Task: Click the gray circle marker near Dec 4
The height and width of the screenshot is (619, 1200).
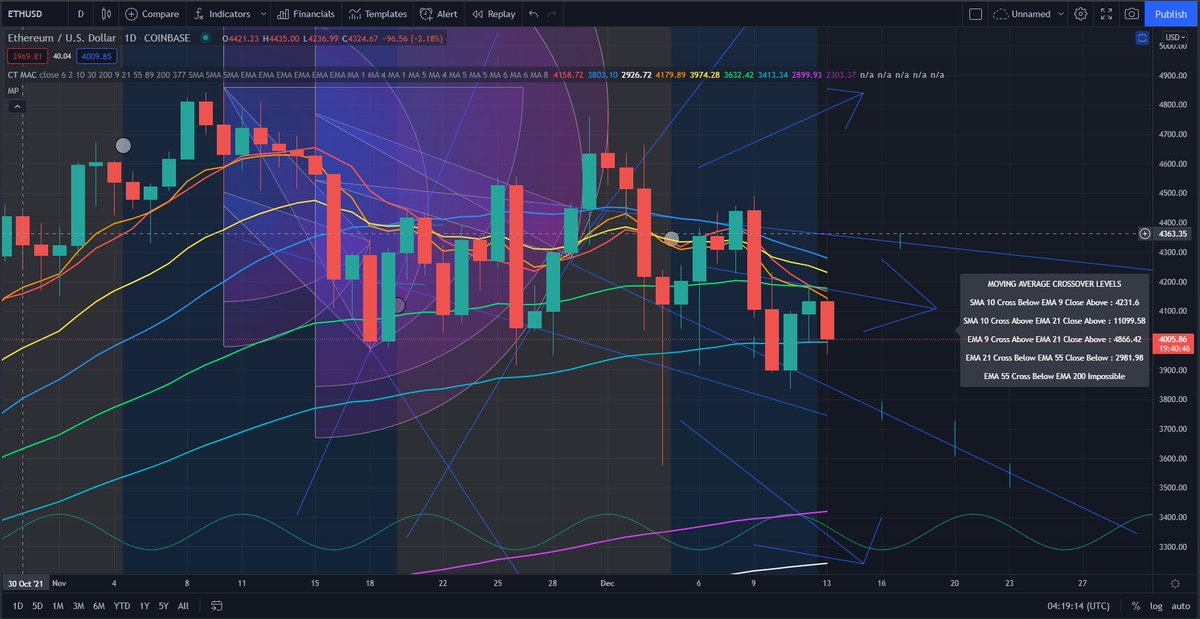Action: (x=672, y=238)
